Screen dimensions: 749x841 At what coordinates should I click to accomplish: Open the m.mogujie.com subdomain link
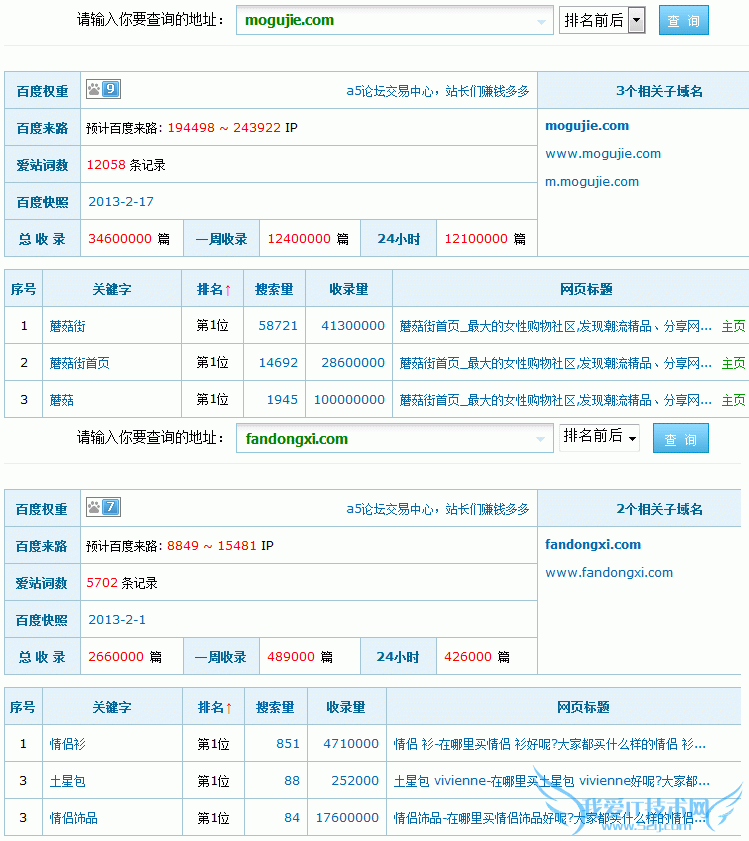point(592,182)
